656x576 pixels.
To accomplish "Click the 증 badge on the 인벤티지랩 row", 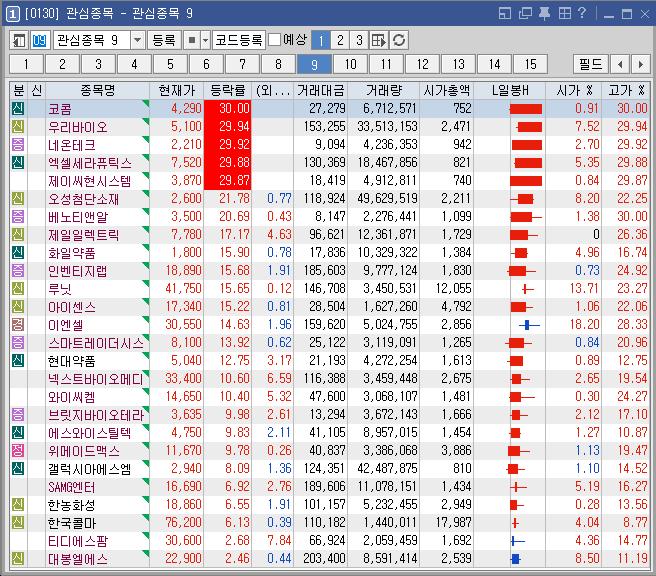I will click(x=18, y=270).
